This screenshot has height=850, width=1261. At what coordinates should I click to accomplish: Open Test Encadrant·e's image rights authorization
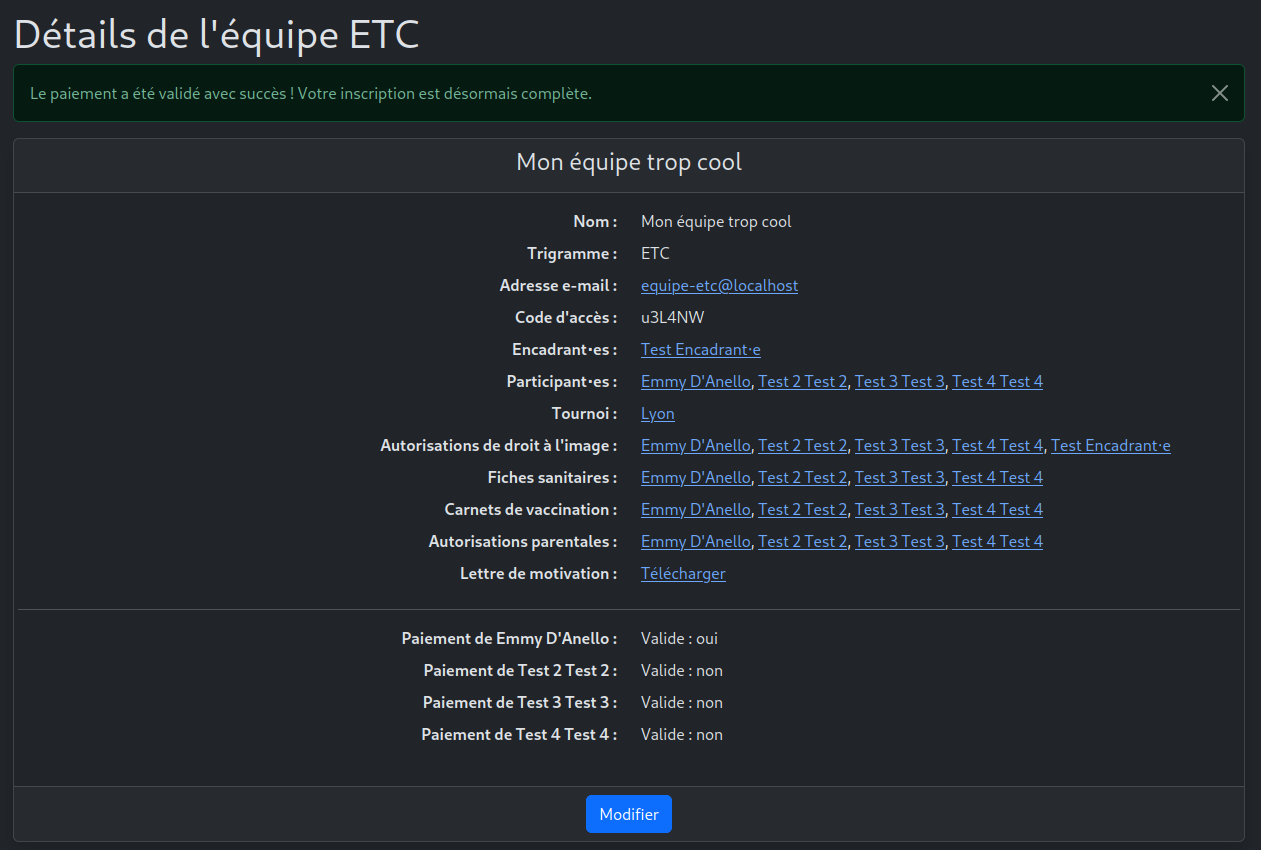1110,446
